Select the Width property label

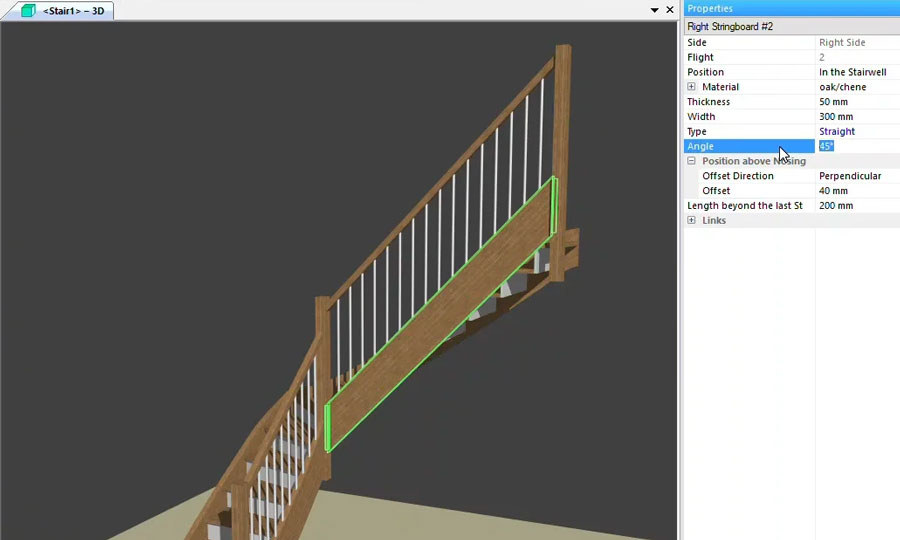click(x=701, y=116)
